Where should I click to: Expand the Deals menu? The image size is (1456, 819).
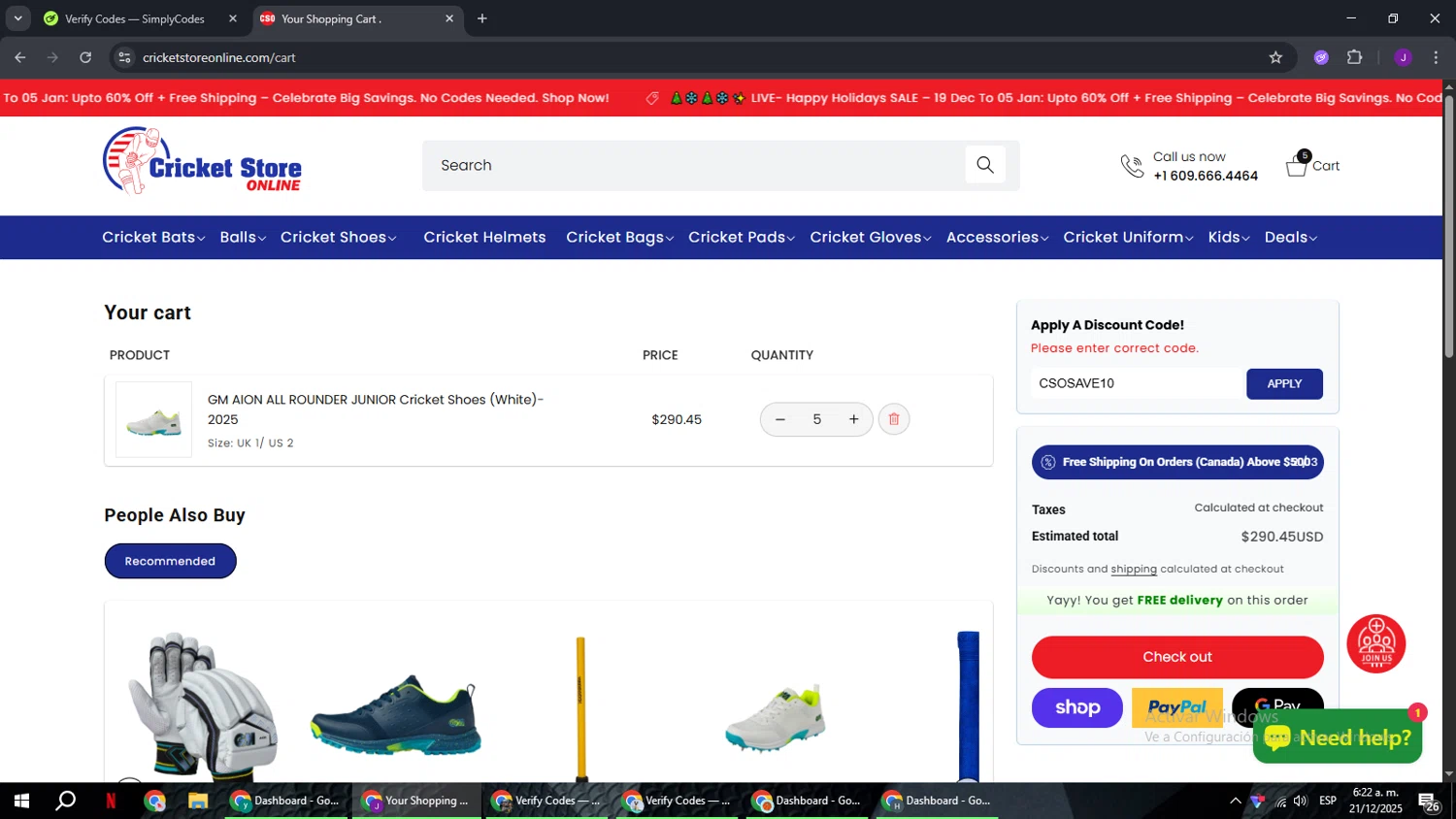click(1291, 237)
